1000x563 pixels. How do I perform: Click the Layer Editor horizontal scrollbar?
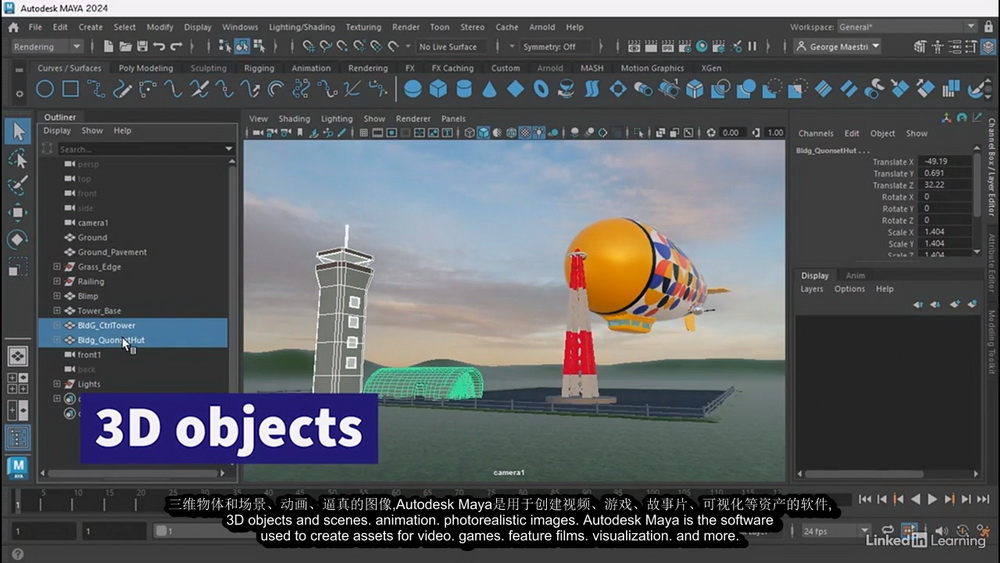pos(864,474)
